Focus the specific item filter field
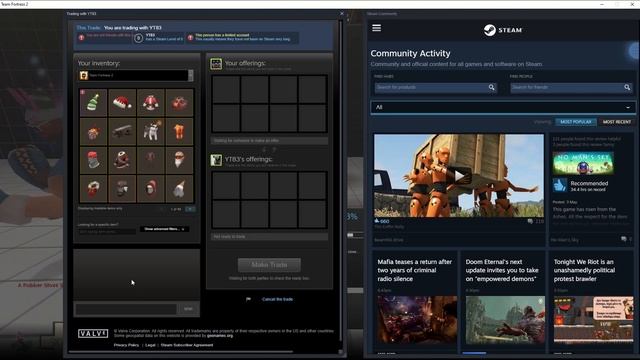Image resolution: width=640 pixels, height=360 pixels. [x=107, y=231]
